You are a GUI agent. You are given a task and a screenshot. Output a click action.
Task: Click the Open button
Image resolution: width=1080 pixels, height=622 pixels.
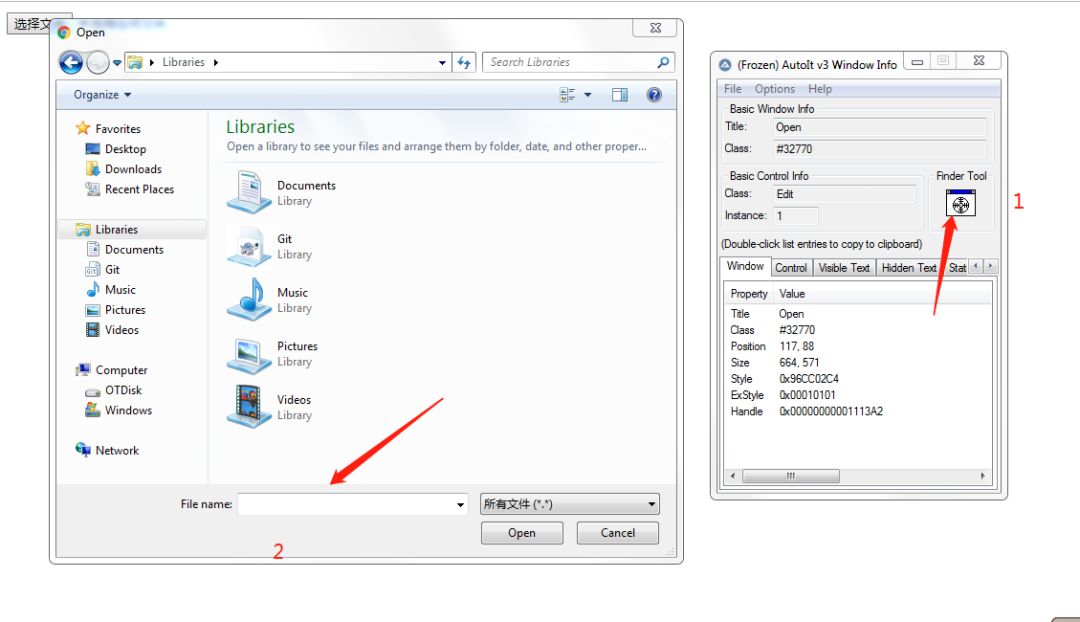coord(522,533)
